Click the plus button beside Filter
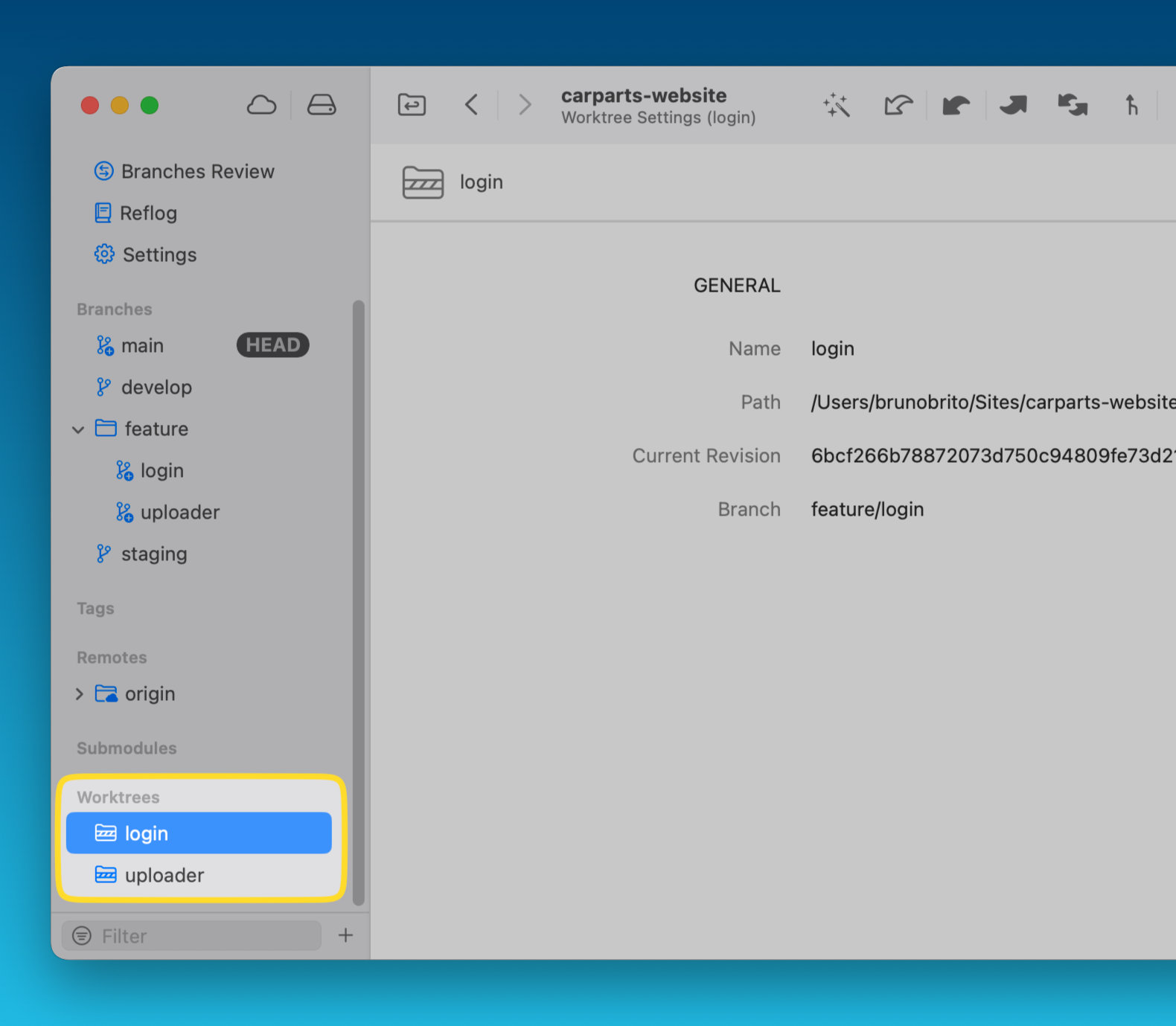 (x=345, y=935)
